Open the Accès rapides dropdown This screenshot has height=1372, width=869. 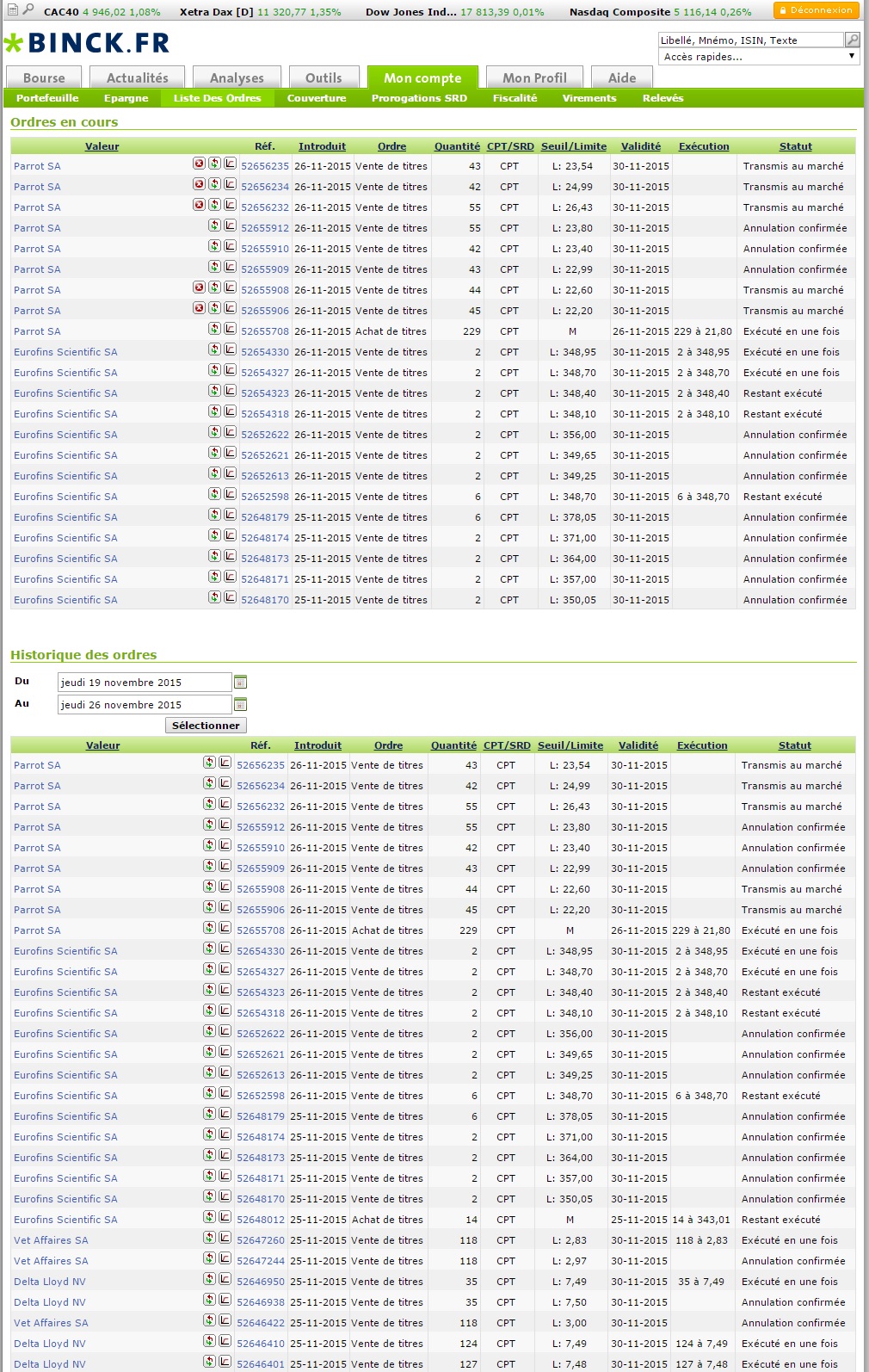pyautogui.click(x=760, y=57)
